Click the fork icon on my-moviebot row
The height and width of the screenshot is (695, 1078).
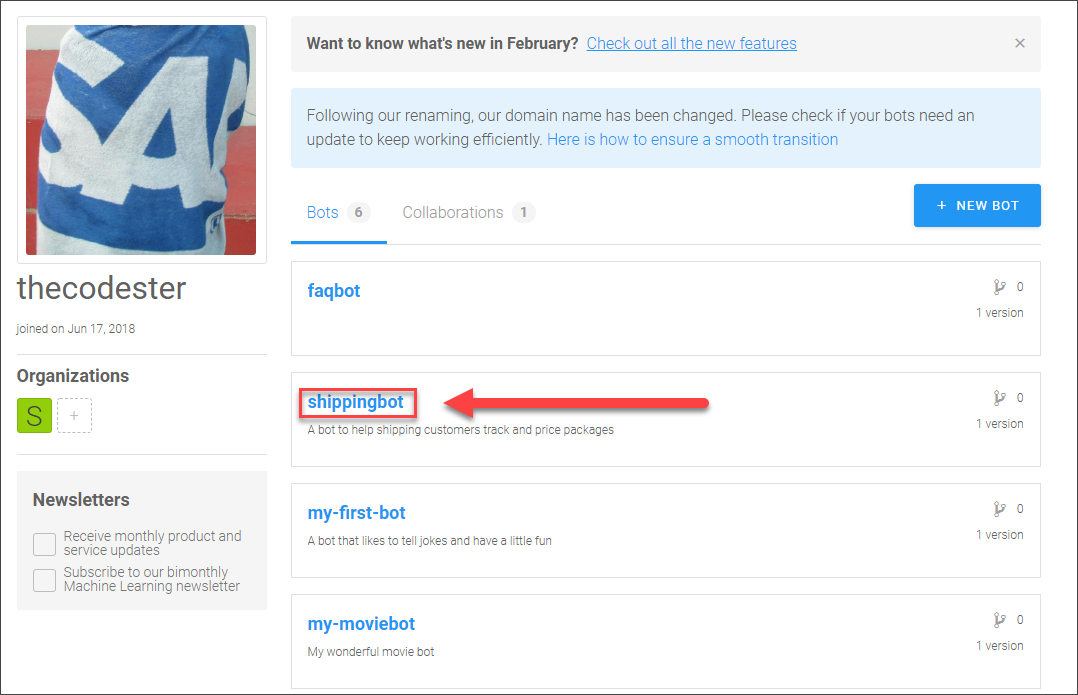pyautogui.click(x=1000, y=620)
